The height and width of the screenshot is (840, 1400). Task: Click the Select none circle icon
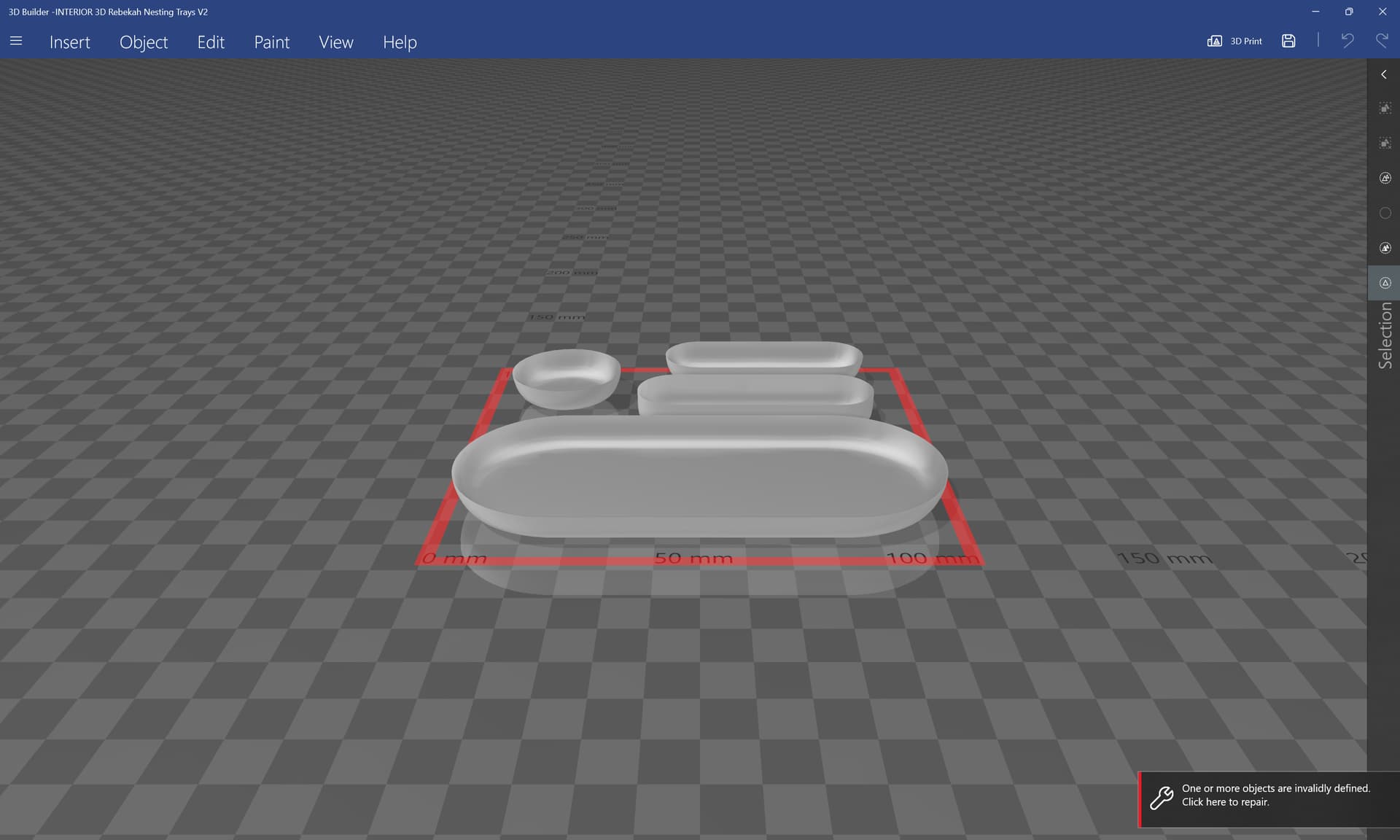(1385, 213)
